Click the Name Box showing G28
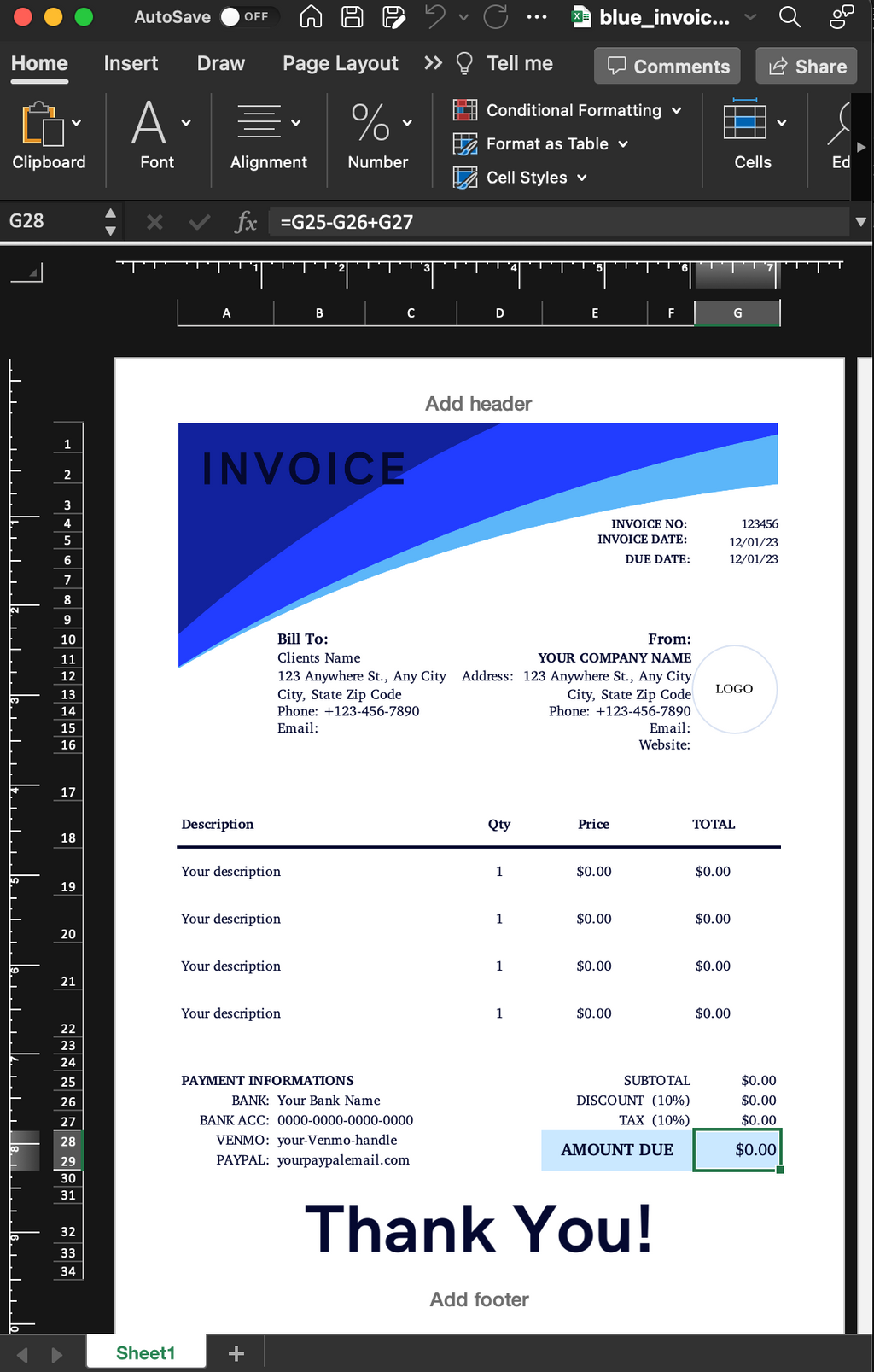This screenshot has width=874, height=1372. point(51,222)
